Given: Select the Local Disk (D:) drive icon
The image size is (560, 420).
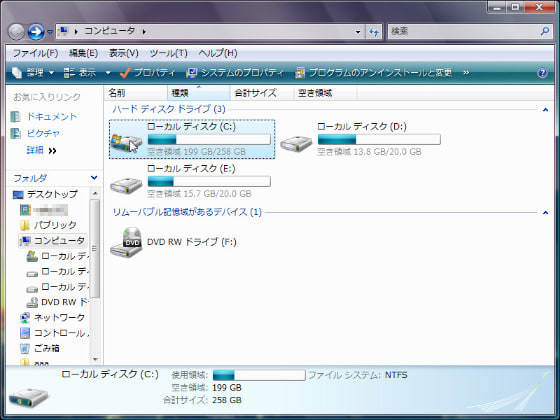Looking at the screenshot, I should [x=295, y=144].
